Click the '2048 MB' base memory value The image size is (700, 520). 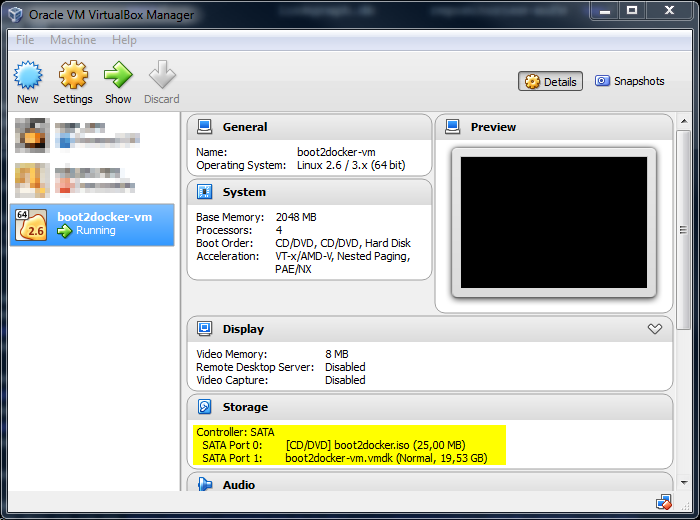(296, 217)
